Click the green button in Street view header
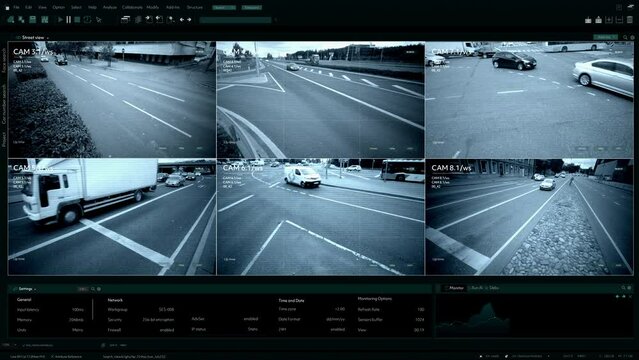 coord(605,37)
